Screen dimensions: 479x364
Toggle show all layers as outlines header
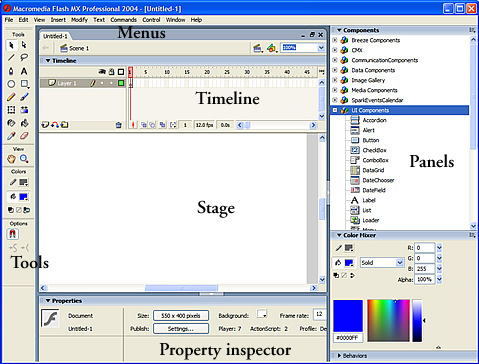tap(121, 72)
